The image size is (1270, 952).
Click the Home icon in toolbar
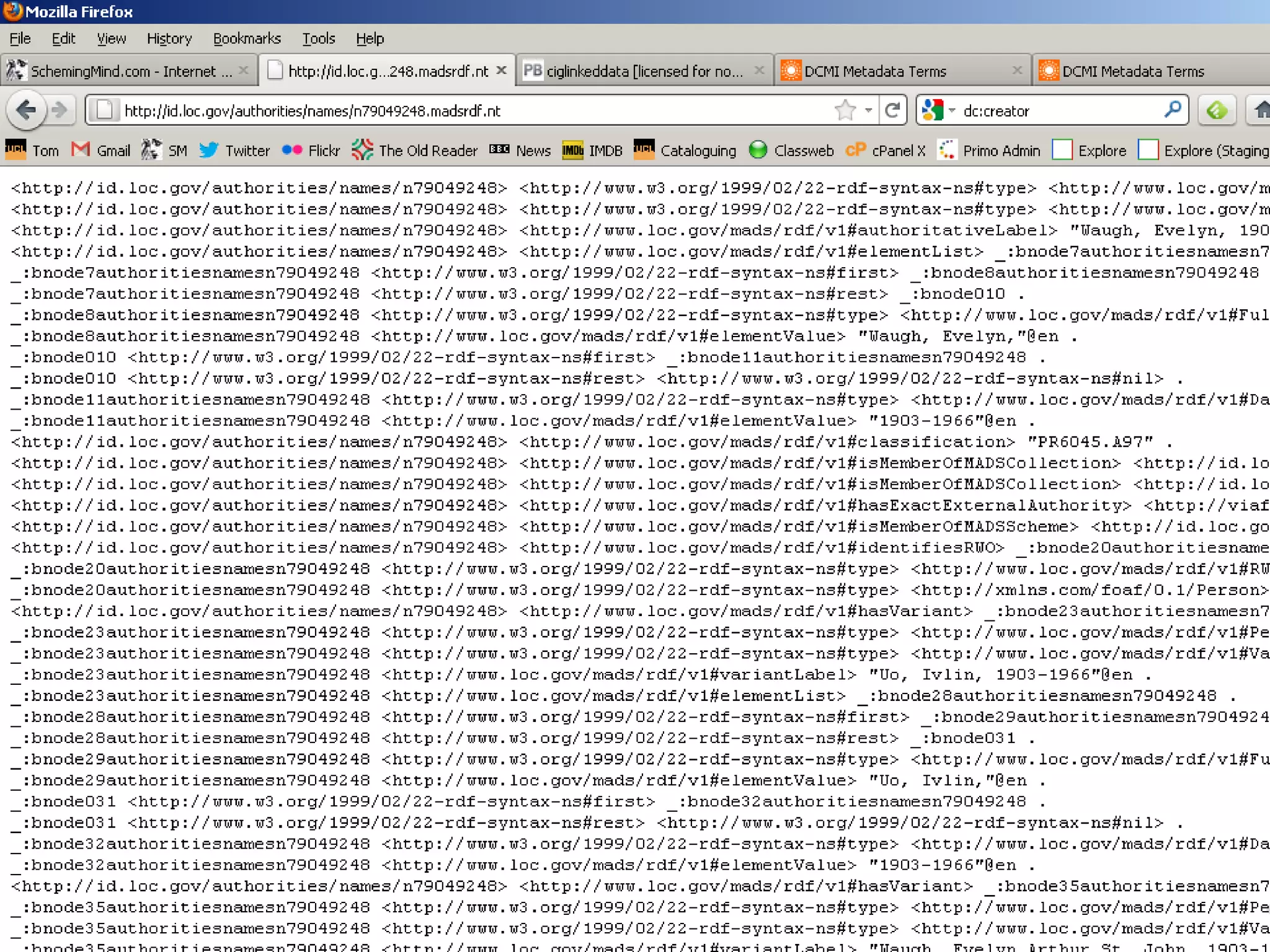(x=1261, y=110)
